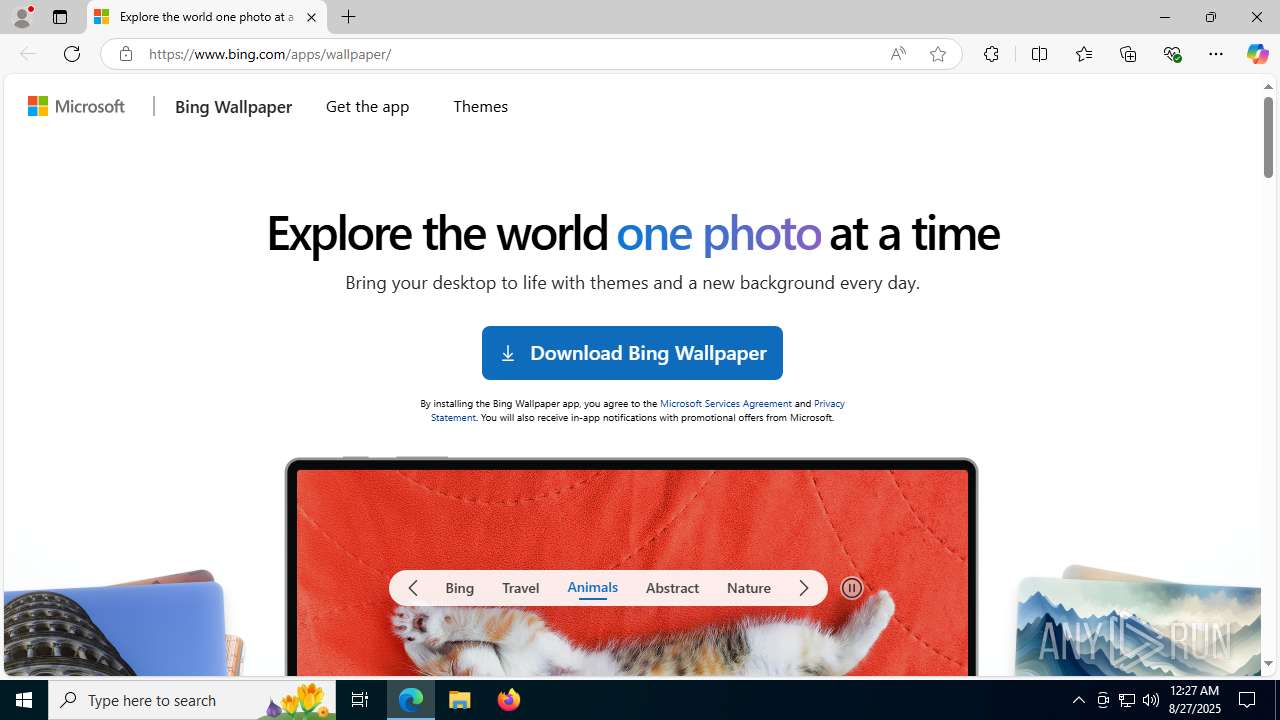Click the kitten wallpaper preview image
Screen dimensions: 1280x720
point(632,572)
